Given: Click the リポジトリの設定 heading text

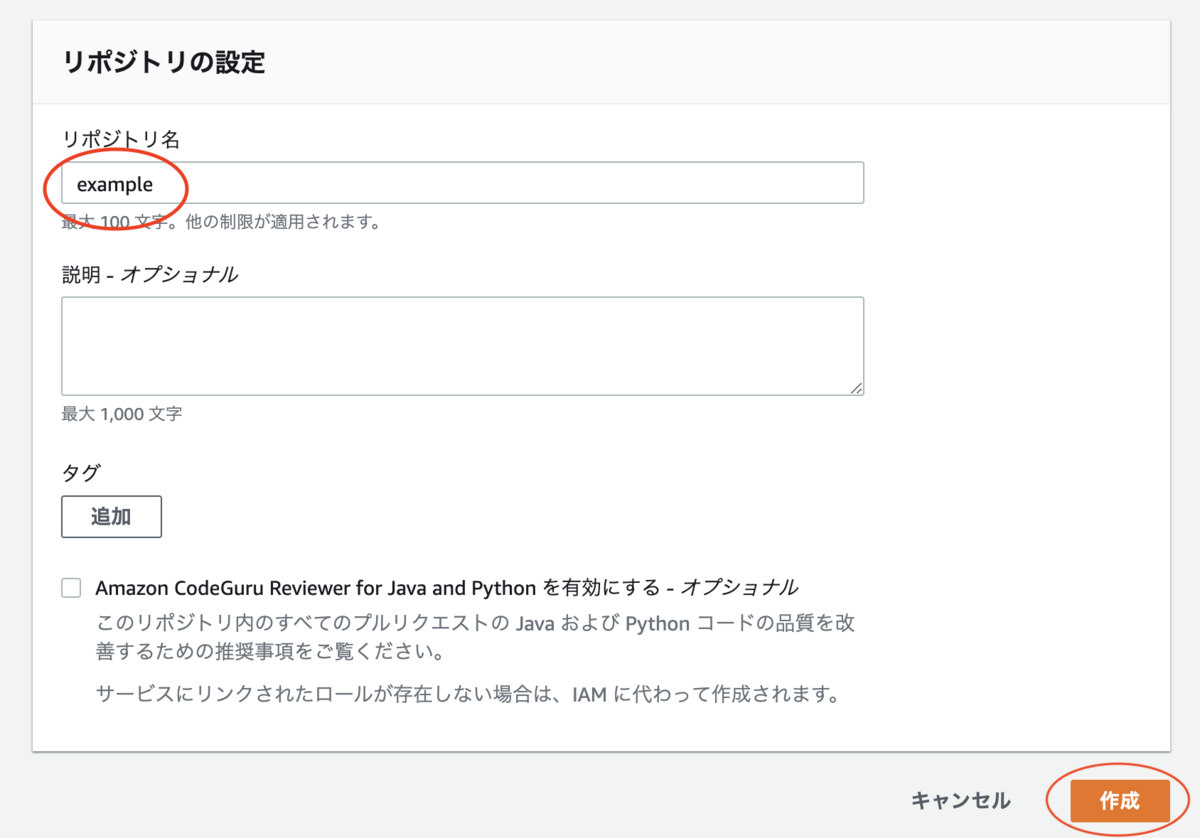Looking at the screenshot, I should click(x=163, y=62).
